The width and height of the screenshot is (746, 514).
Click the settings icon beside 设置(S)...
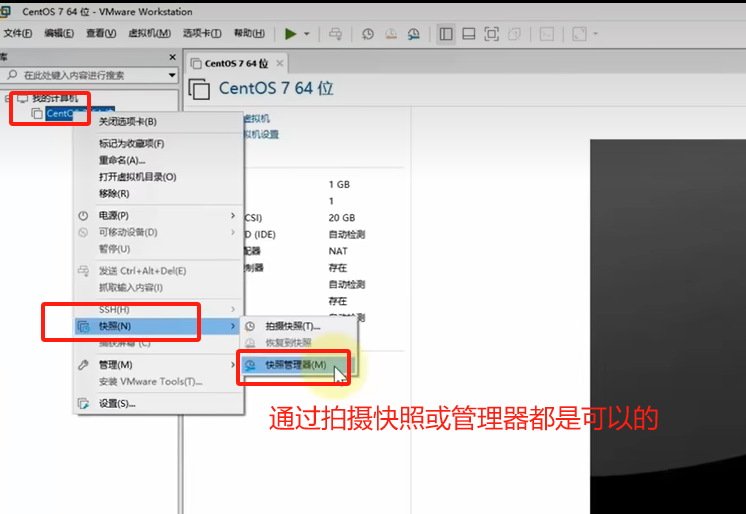point(83,404)
